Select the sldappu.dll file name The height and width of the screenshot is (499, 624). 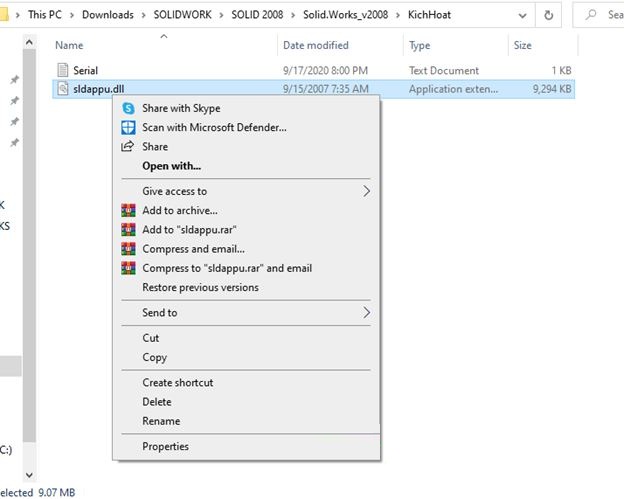click(x=98, y=89)
